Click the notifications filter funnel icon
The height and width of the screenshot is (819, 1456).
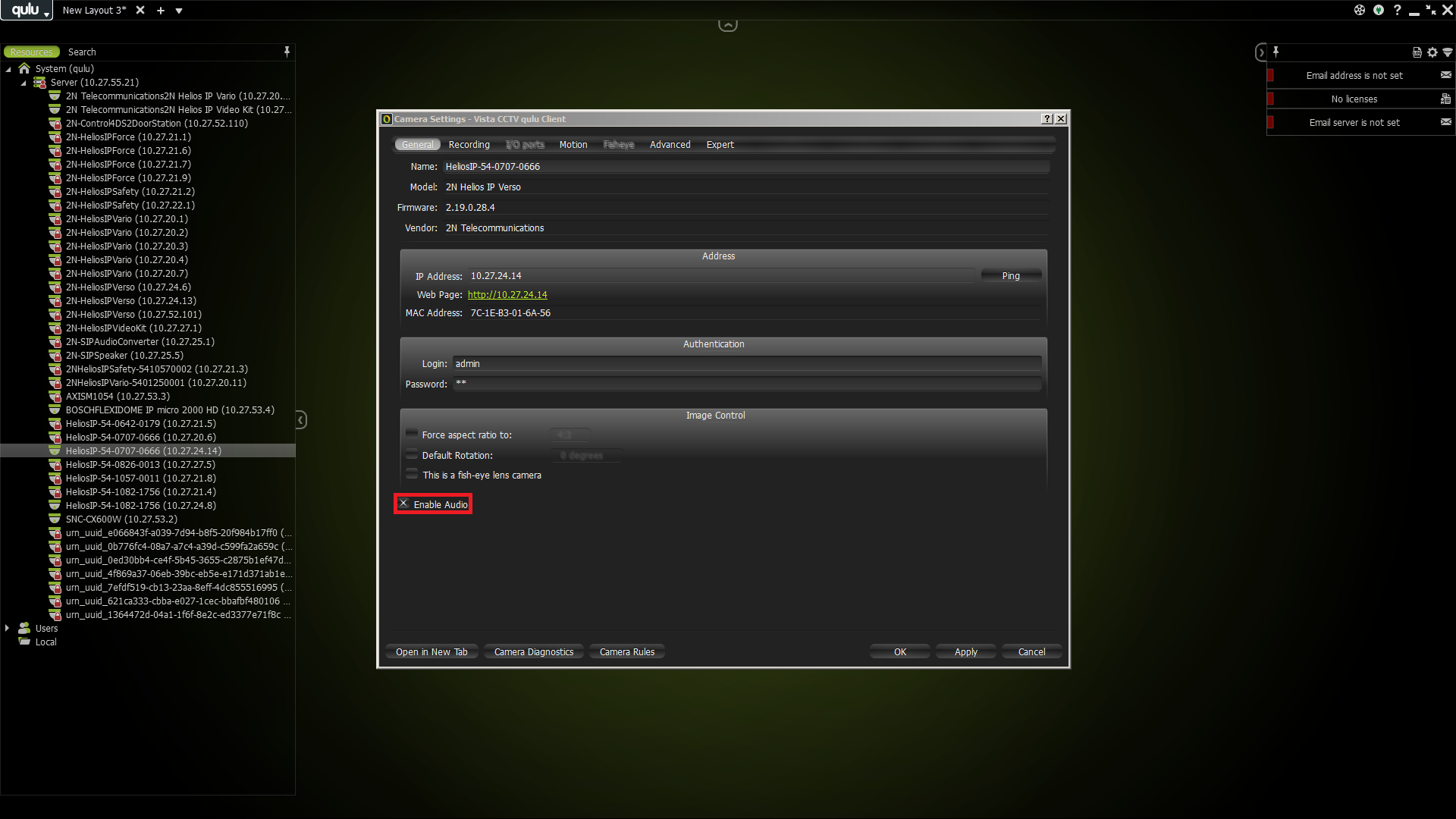point(1447,52)
